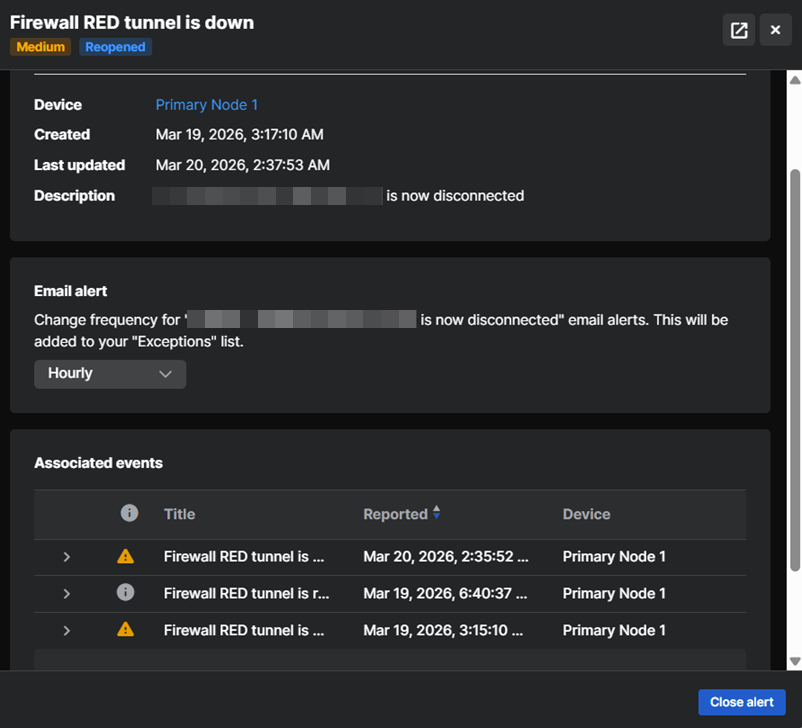Sort events by Device column header
The image size is (802, 728).
[x=586, y=514]
